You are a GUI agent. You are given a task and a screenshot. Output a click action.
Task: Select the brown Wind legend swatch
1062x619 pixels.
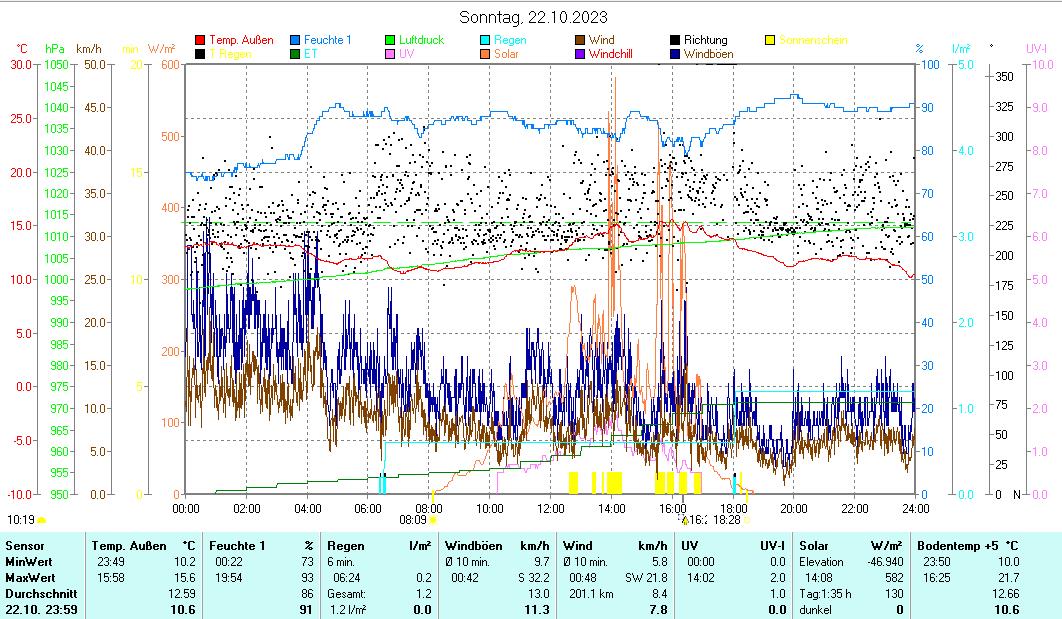coord(580,41)
